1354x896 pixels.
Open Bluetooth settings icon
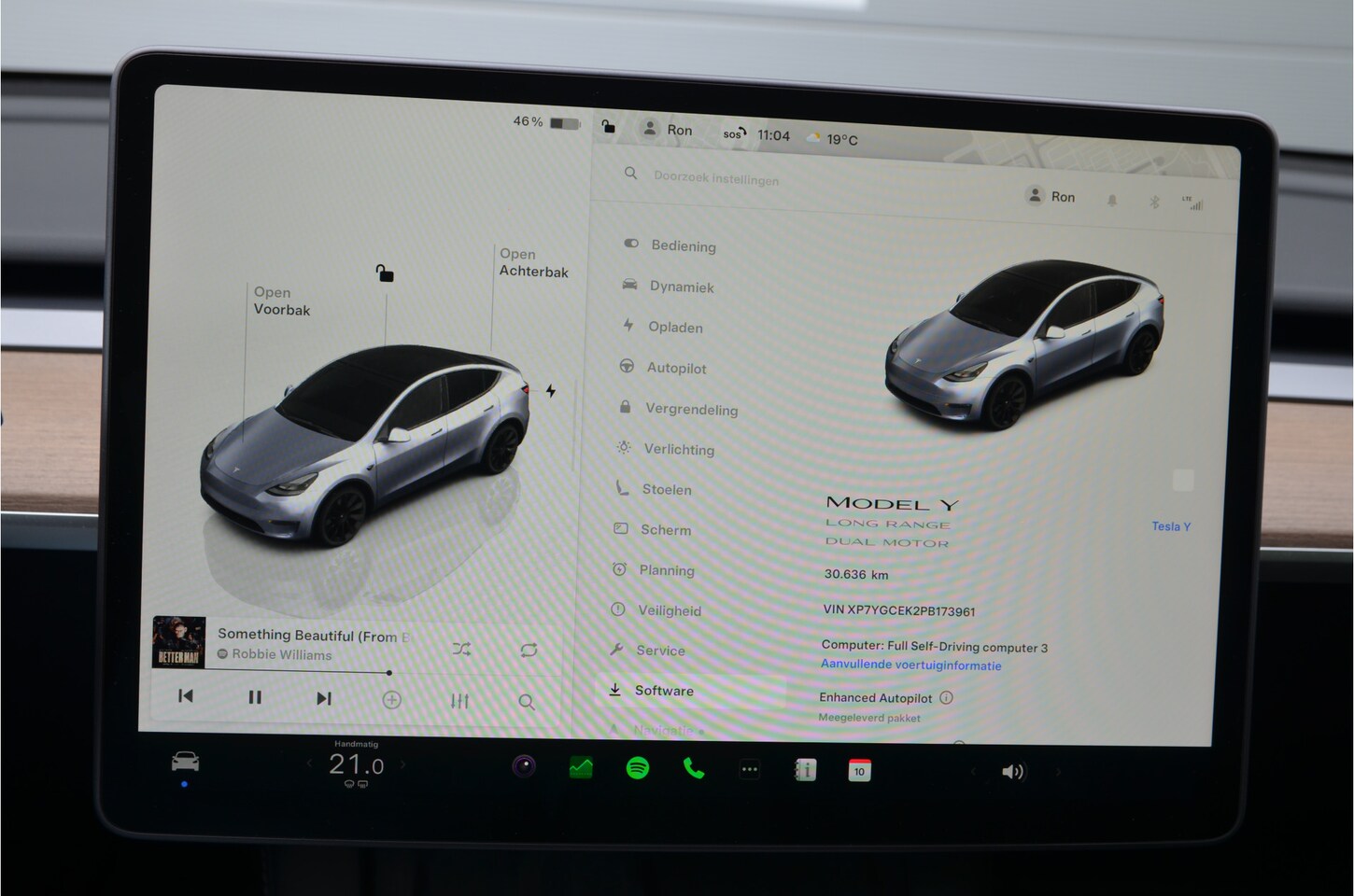pyautogui.click(x=1154, y=202)
